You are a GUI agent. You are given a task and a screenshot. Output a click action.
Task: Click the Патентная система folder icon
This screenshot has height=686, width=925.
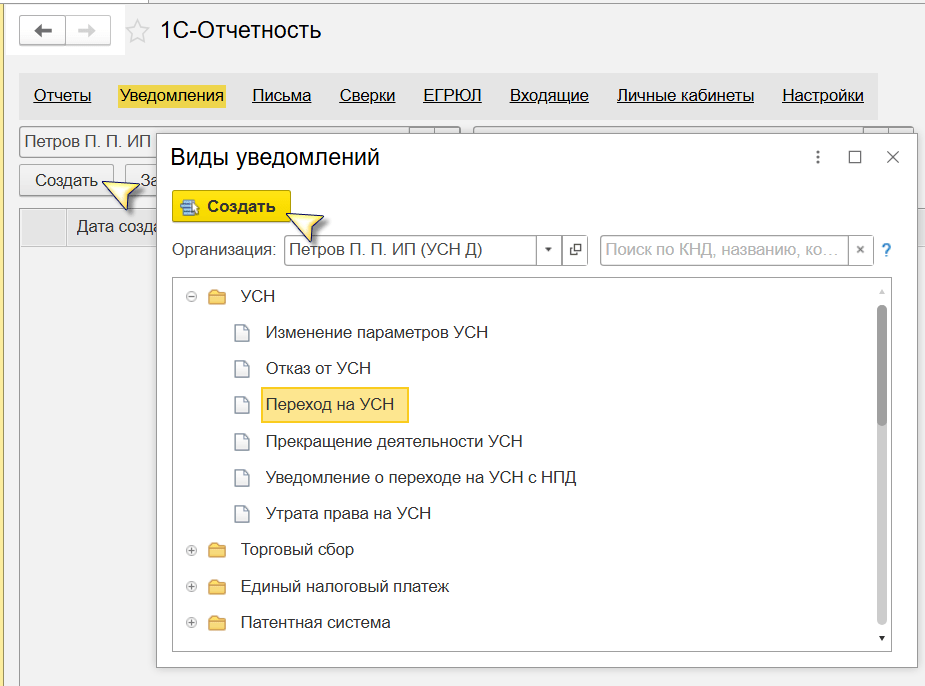pyautogui.click(x=217, y=623)
